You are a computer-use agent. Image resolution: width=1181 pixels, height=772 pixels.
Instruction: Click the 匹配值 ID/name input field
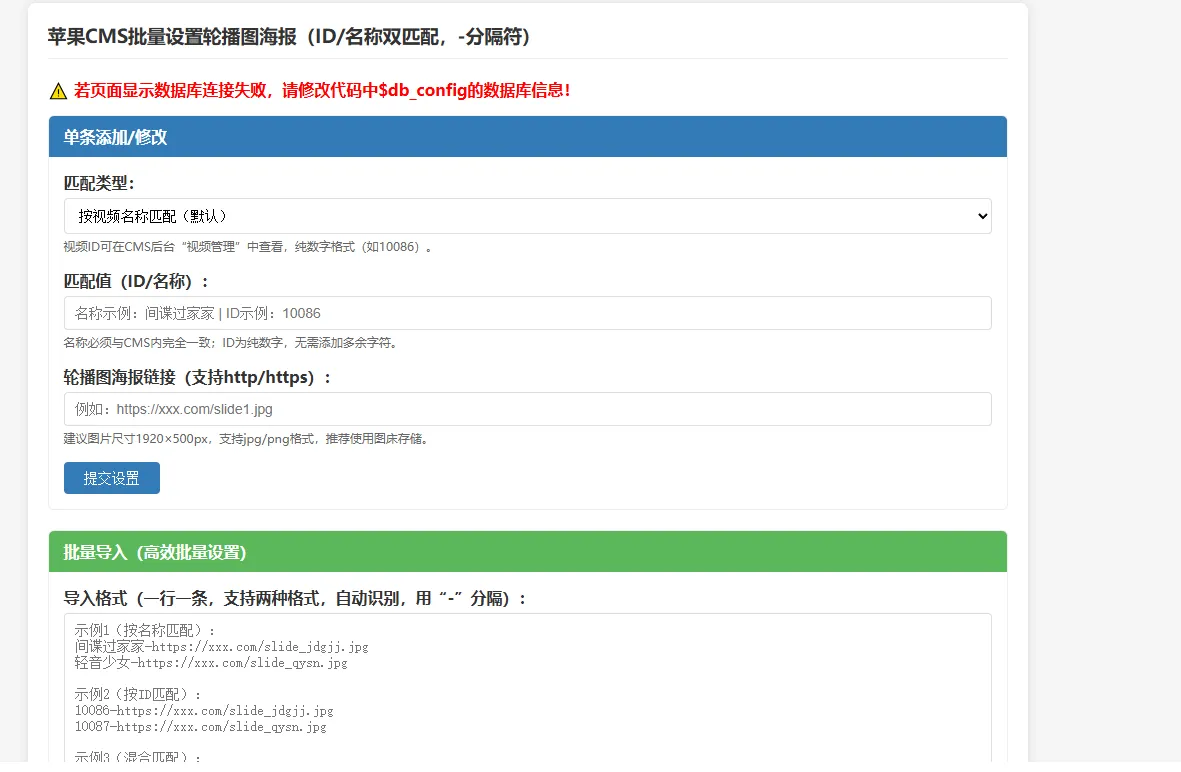(527, 312)
